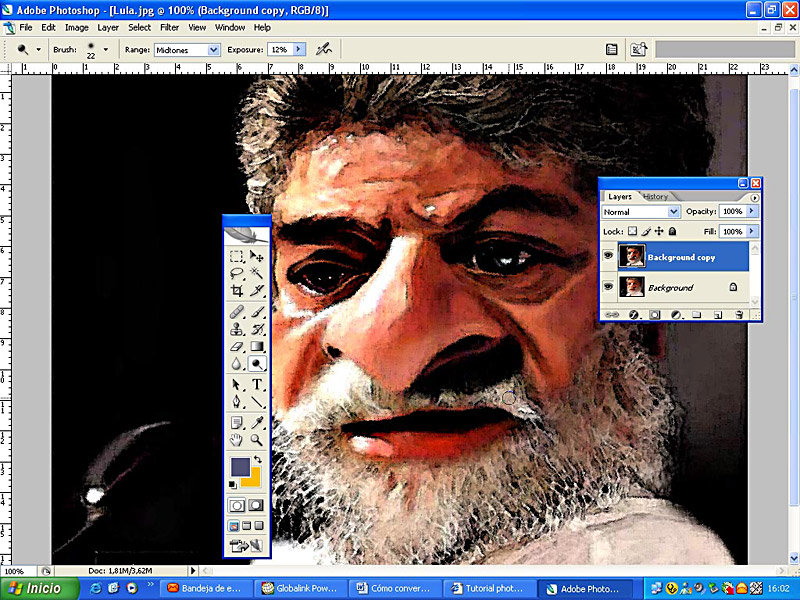Switch to the History tab
This screenshot has width=800, height=600.
click(x=655, y=196)
